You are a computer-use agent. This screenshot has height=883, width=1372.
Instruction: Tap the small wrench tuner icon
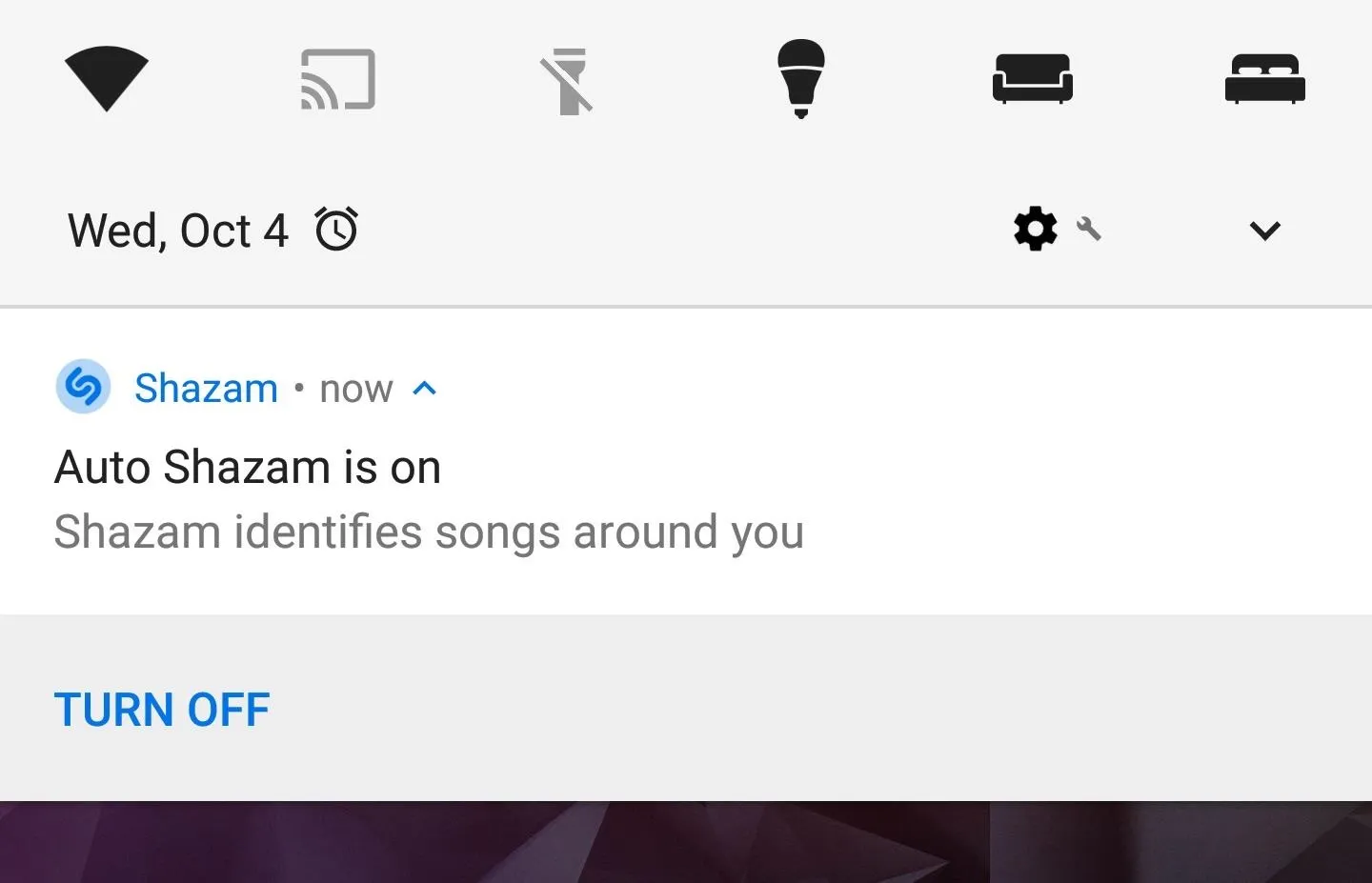1089,229
